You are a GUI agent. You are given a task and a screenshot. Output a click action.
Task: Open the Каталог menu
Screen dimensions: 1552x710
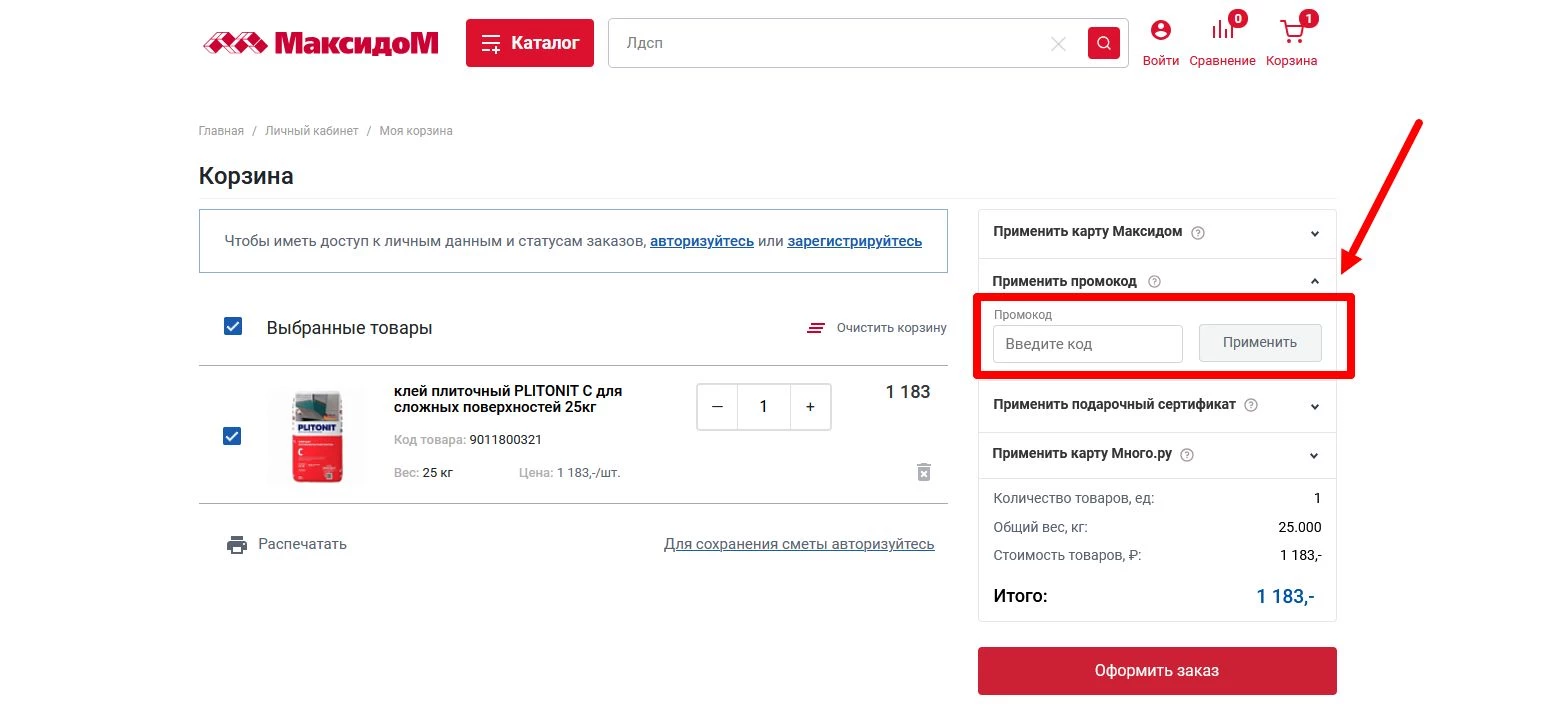(x=529, y=42)
